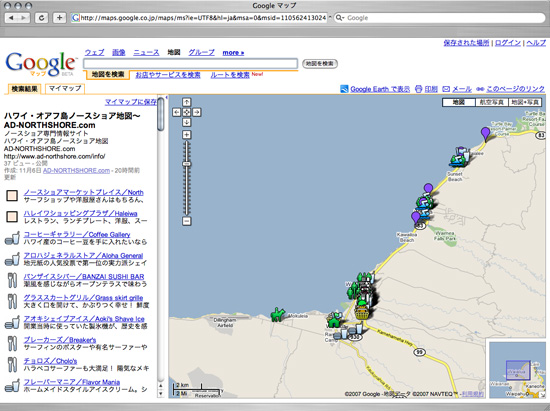
Task: Zoom in with the plus button
Action: point(187,135)
